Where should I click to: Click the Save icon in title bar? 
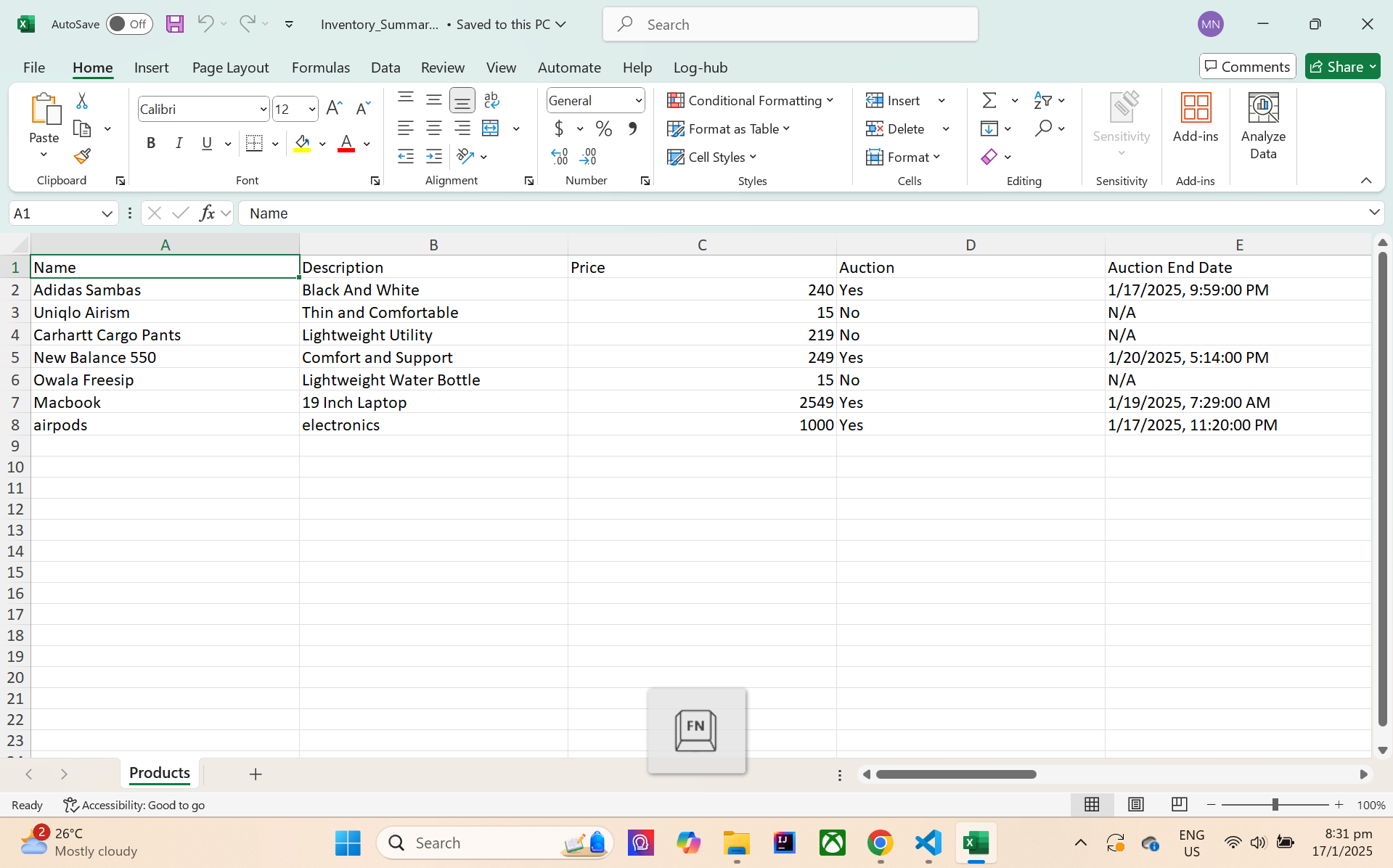(175, 24)
